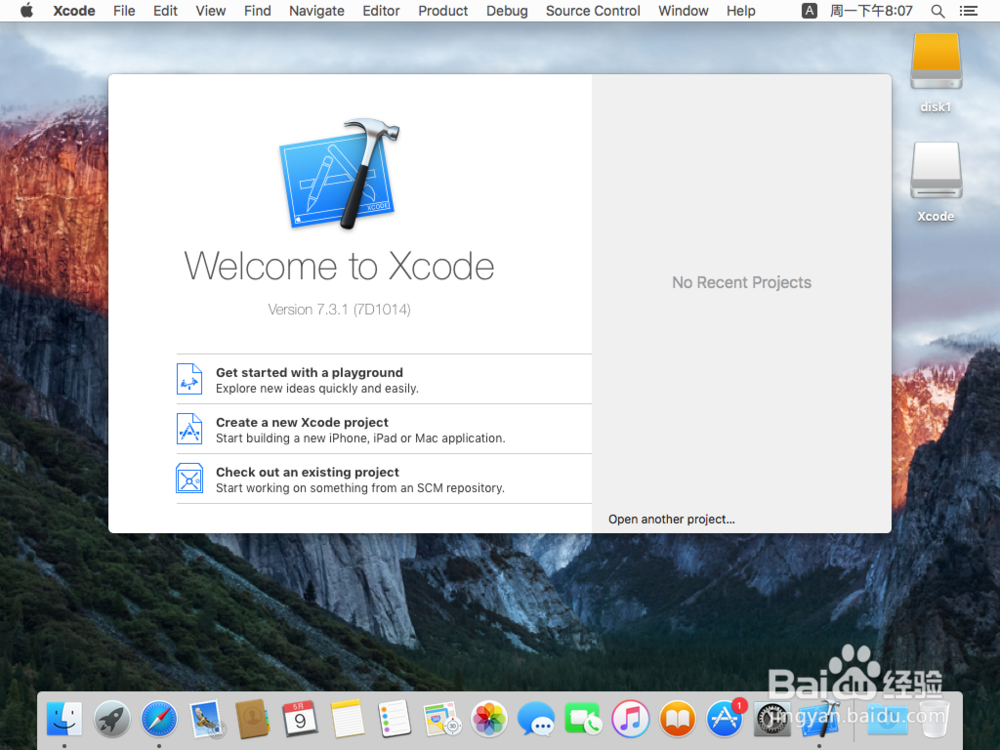This screenshot has height=750, width=1000.
Task: Click the large Xcode hammer logo
Action: [x=339, y=173]
